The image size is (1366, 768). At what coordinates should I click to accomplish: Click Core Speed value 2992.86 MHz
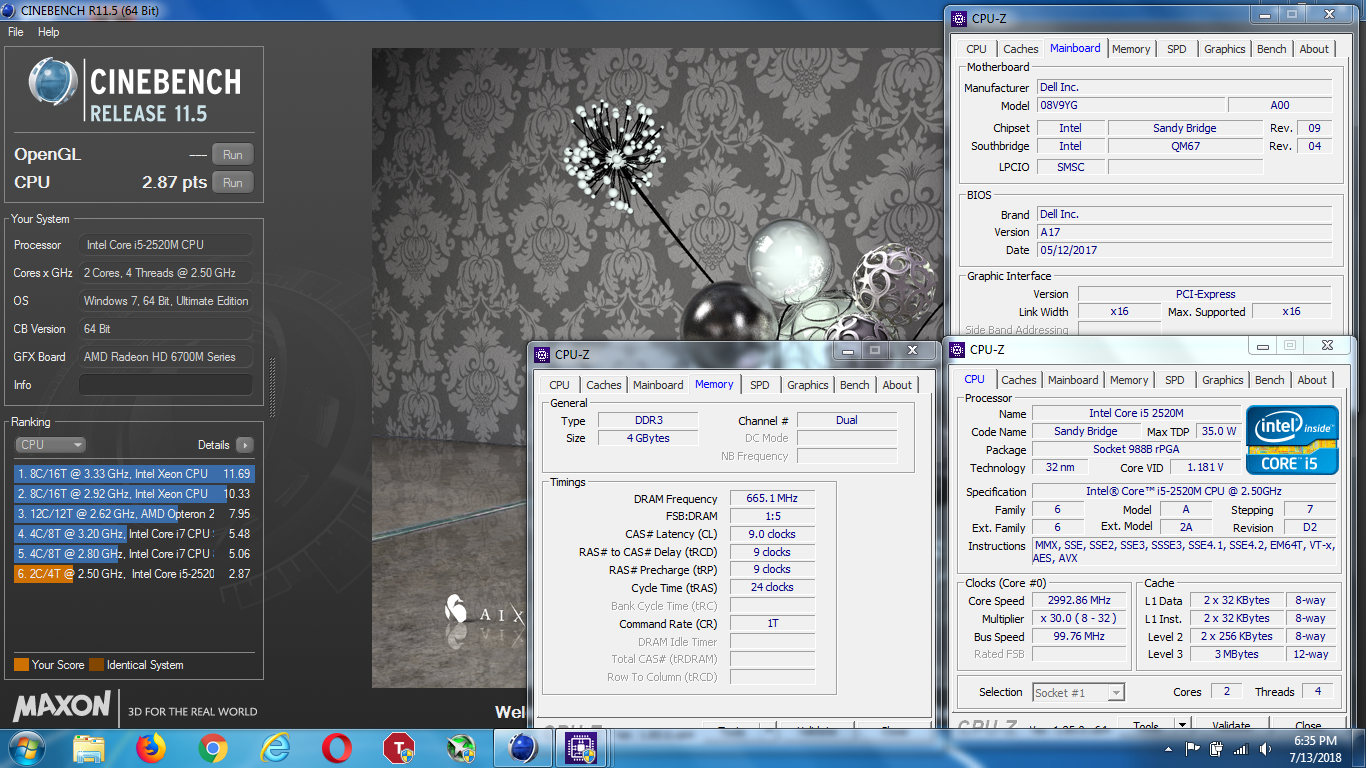click(1081, 601)
